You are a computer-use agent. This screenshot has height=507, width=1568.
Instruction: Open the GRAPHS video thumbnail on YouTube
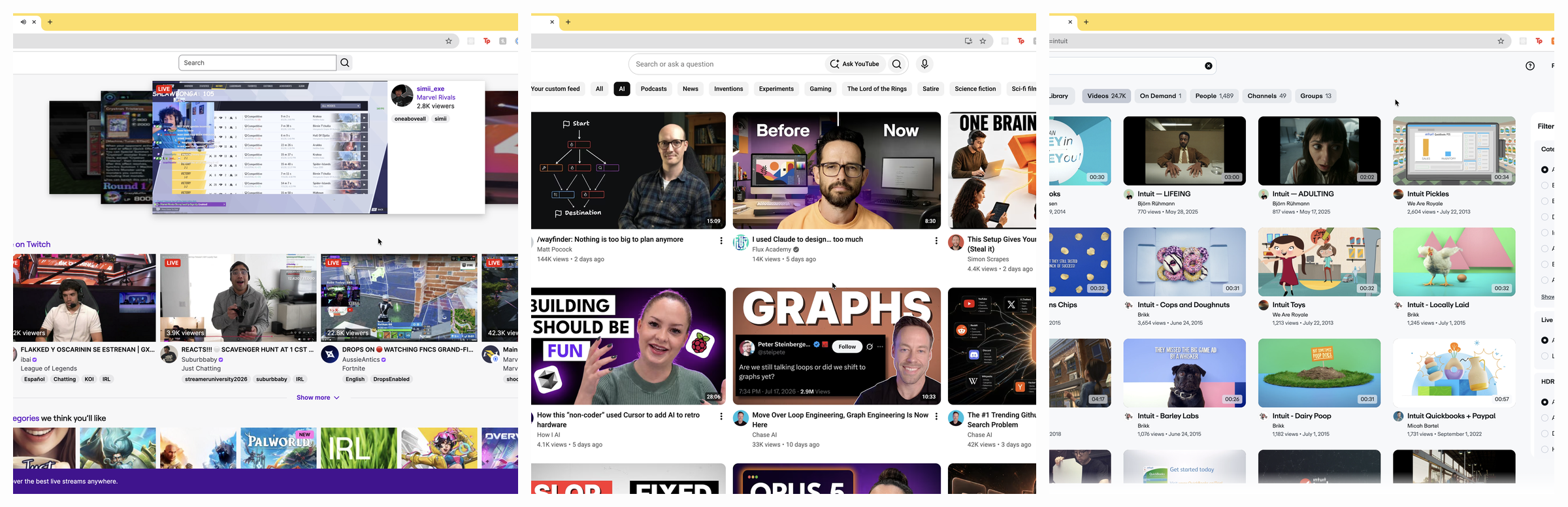tap(837, 346)
